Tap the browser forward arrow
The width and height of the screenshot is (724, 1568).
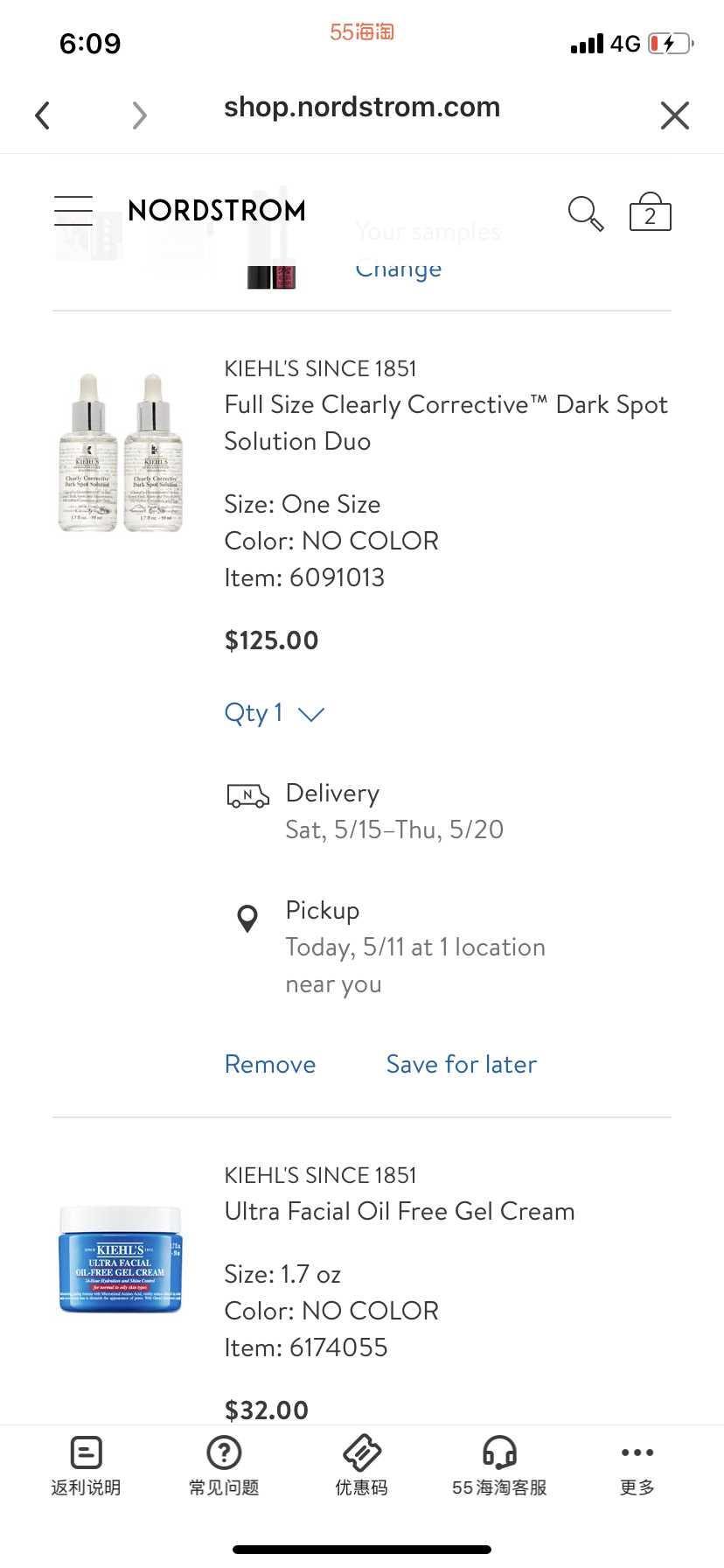tap(139, 115)
